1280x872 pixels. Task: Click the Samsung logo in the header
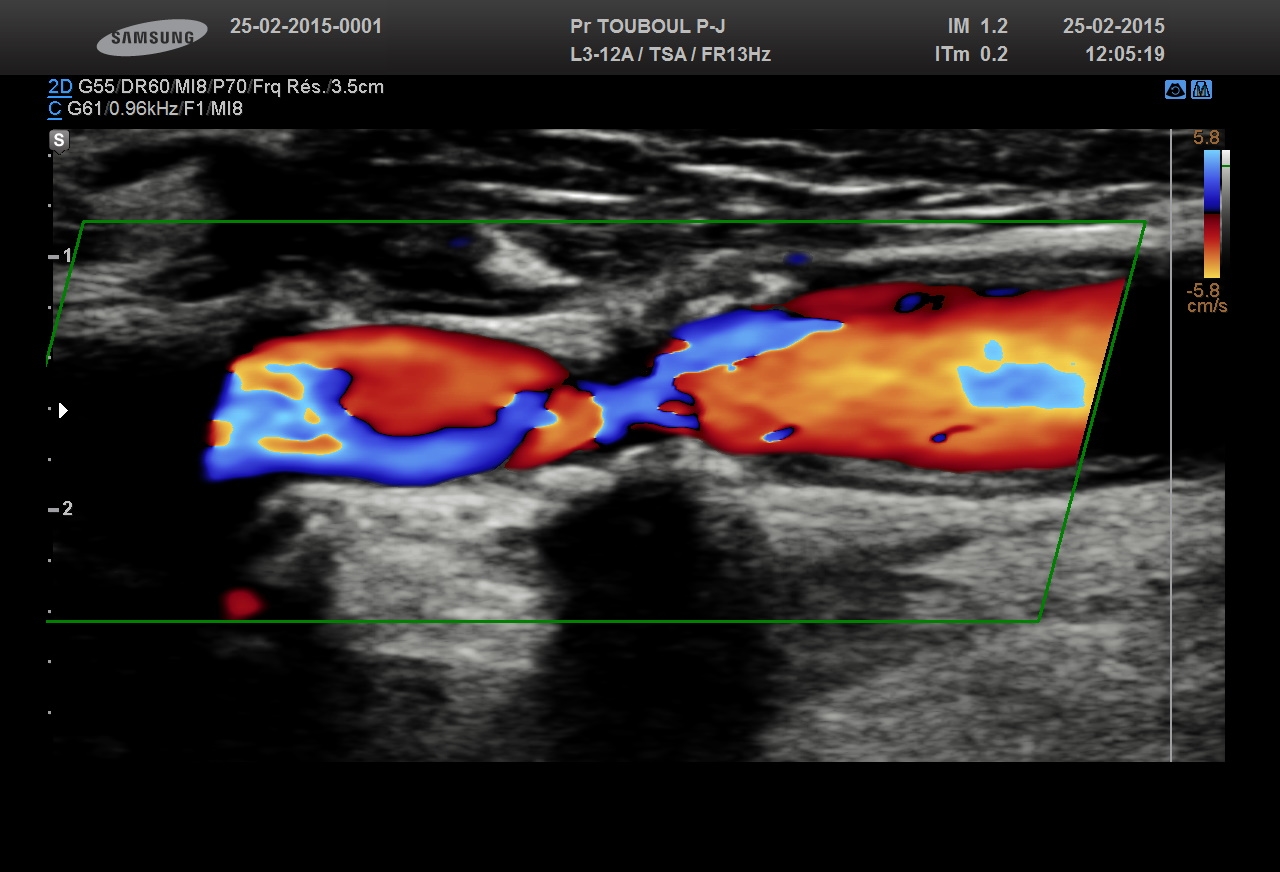[152, 38]
